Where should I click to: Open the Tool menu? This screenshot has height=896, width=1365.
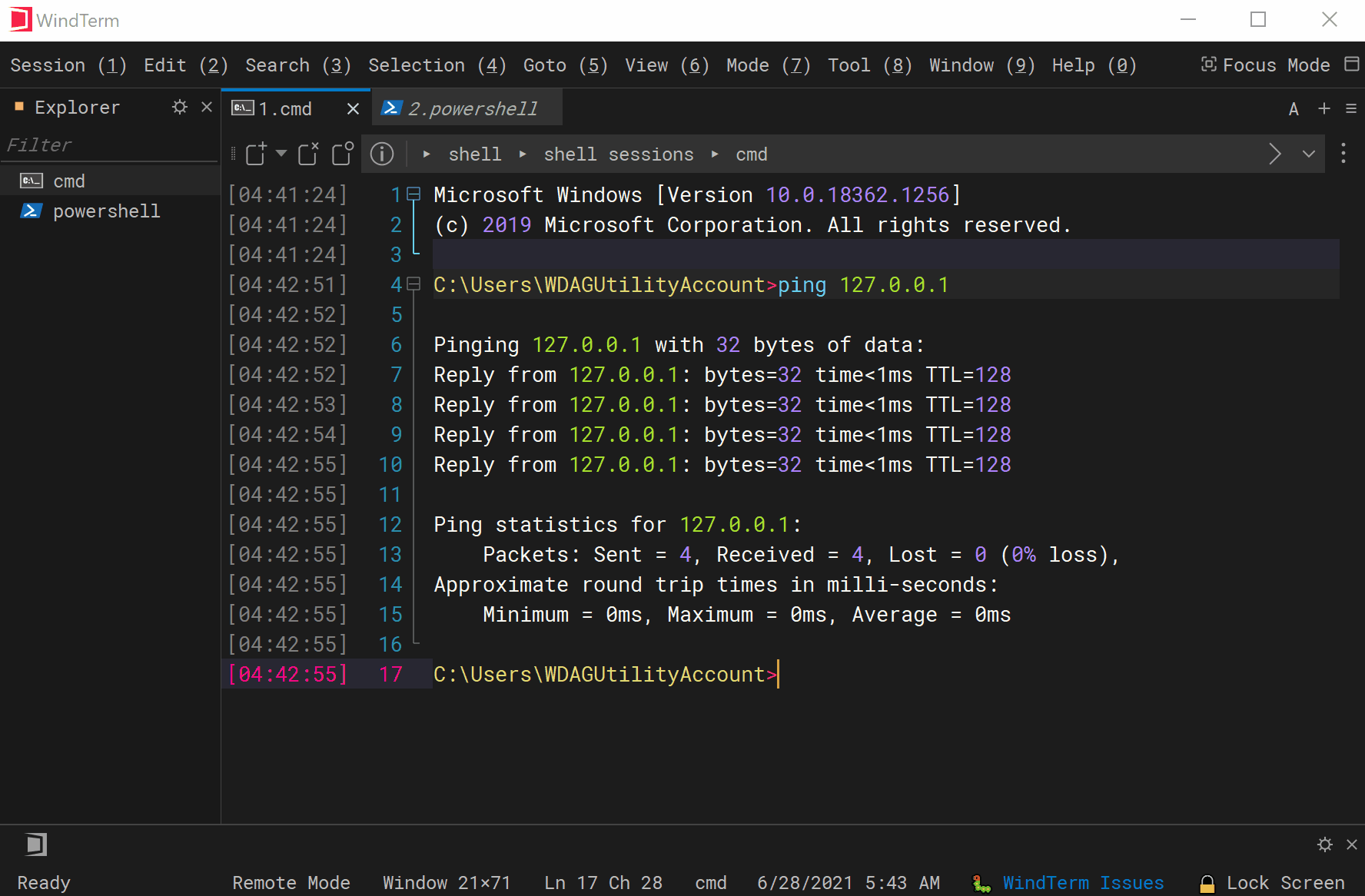(x=870, y=65)
